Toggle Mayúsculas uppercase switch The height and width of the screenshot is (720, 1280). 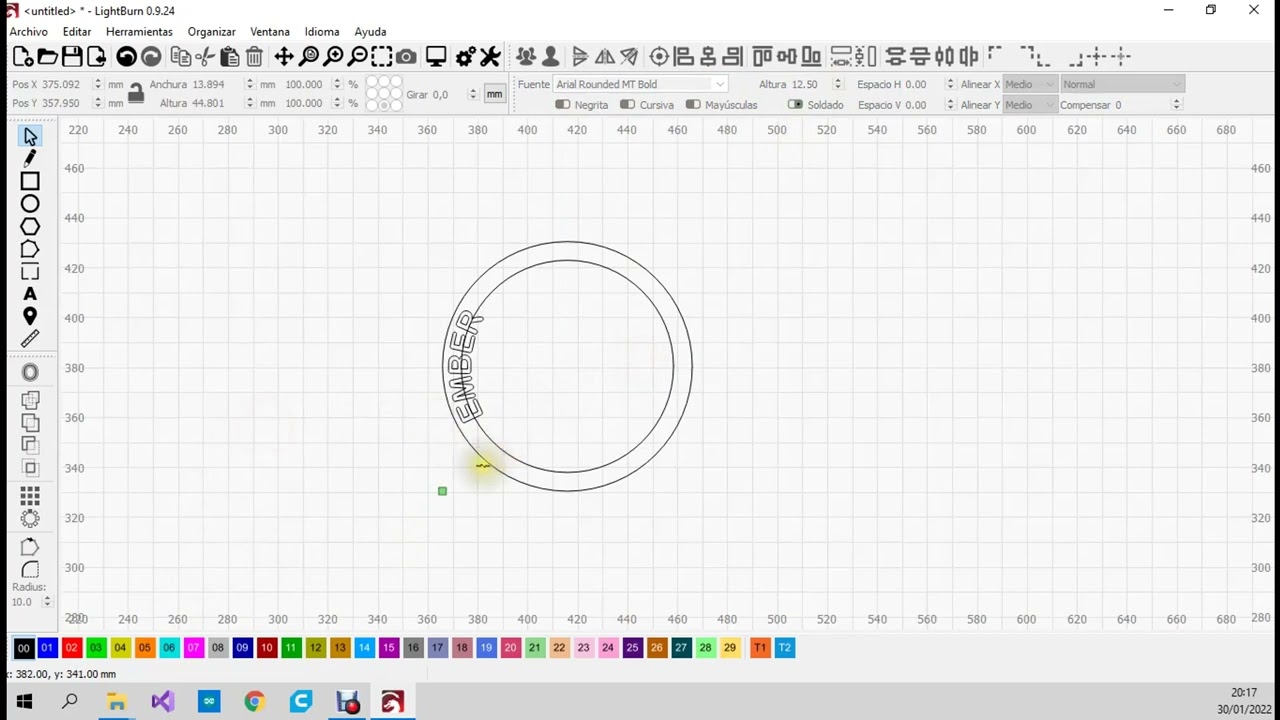coord(693,104)
